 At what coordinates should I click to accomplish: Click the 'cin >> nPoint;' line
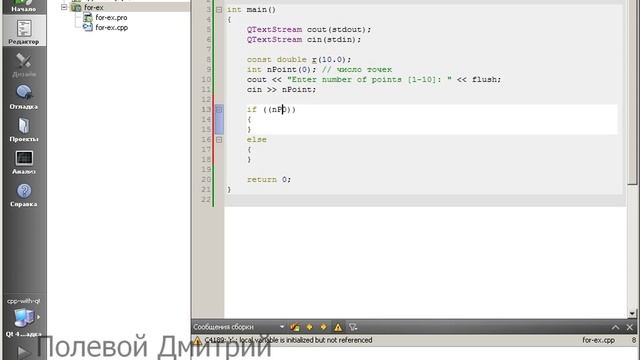(281, 89)
